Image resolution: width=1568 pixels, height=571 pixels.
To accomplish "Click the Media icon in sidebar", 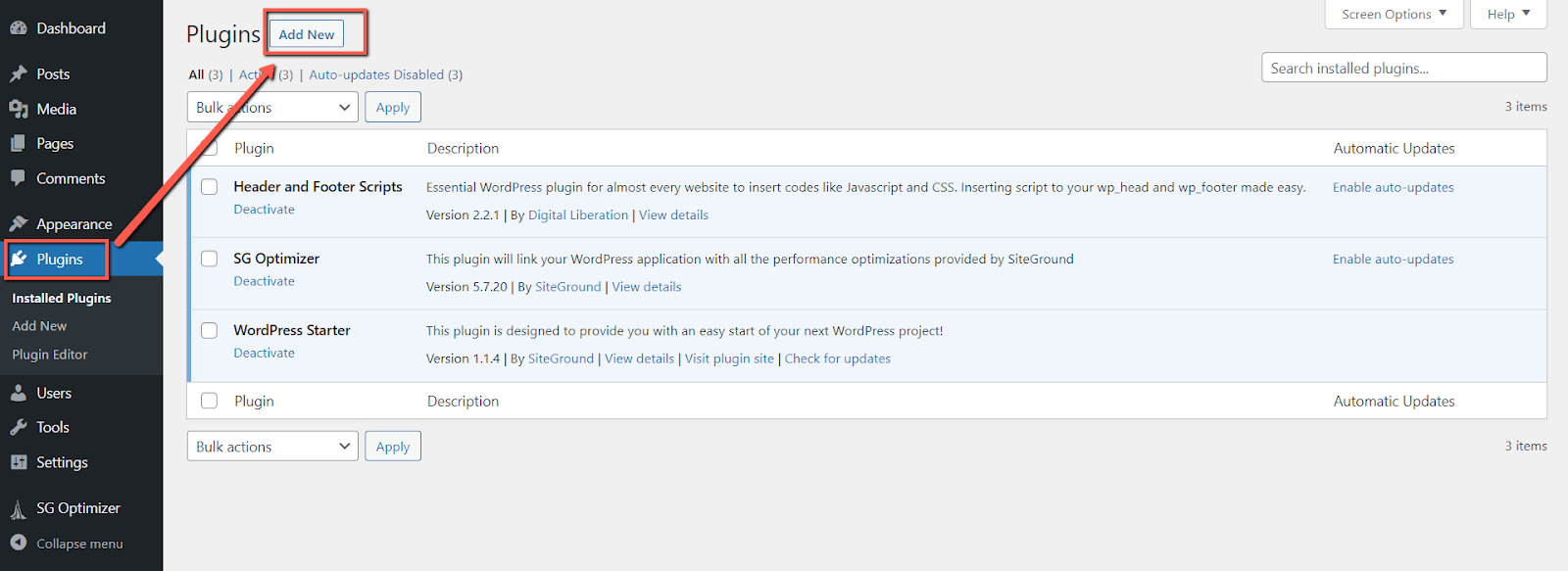I will click(19, 109).
